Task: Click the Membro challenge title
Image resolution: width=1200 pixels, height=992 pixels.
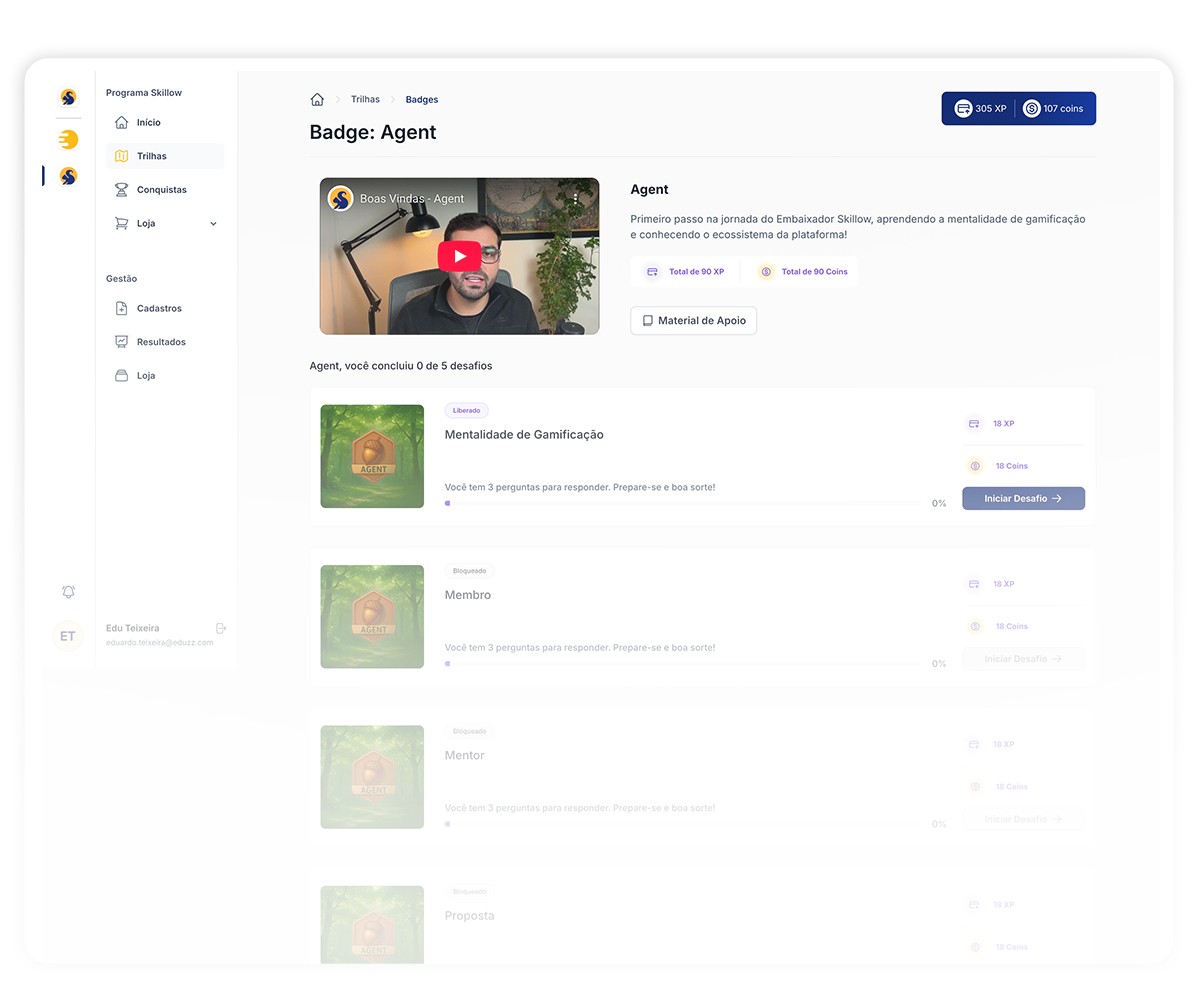Action: (x=468, y=595)
